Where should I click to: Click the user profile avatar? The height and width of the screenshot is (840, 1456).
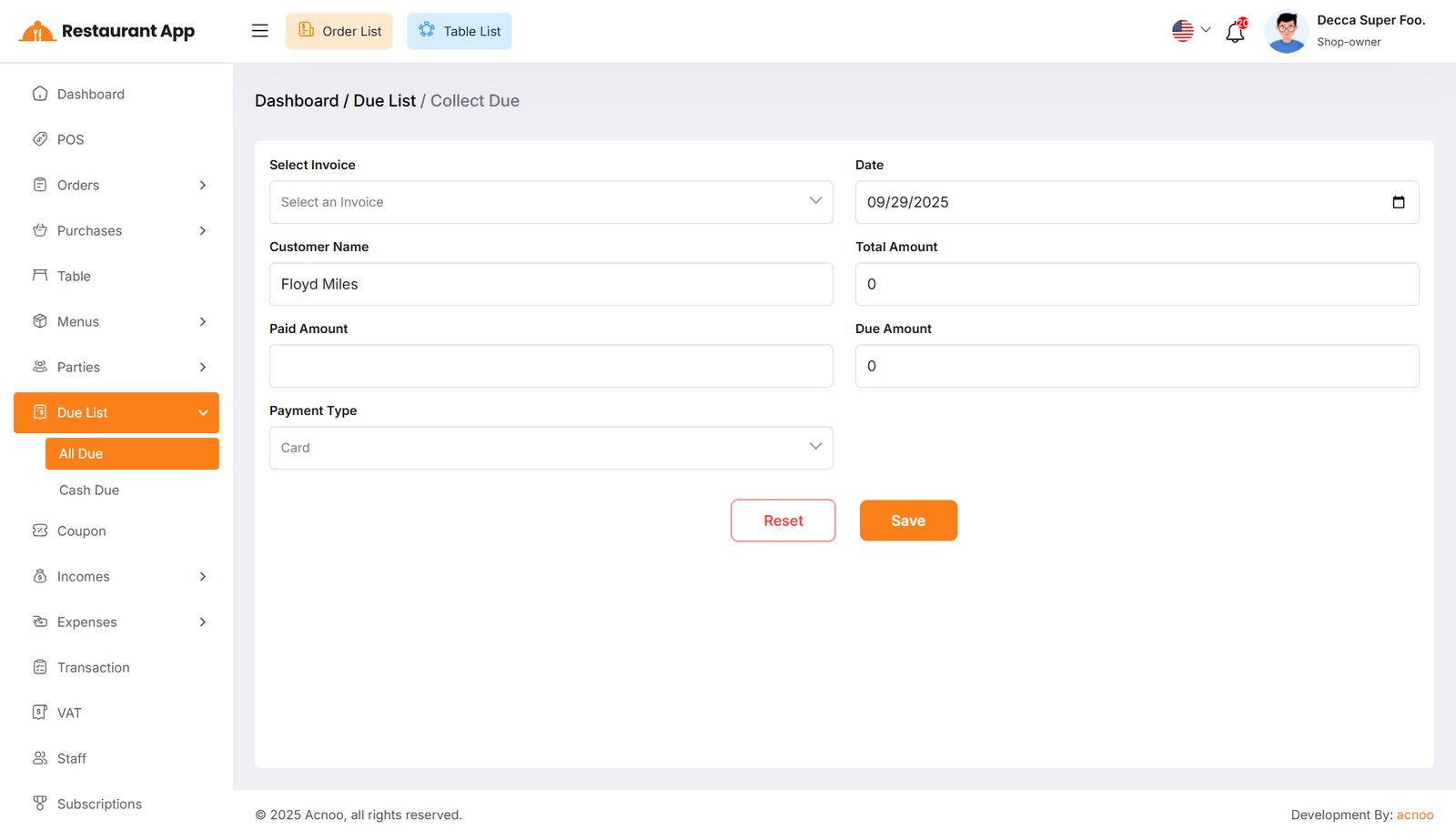(x=1286, y=32)
